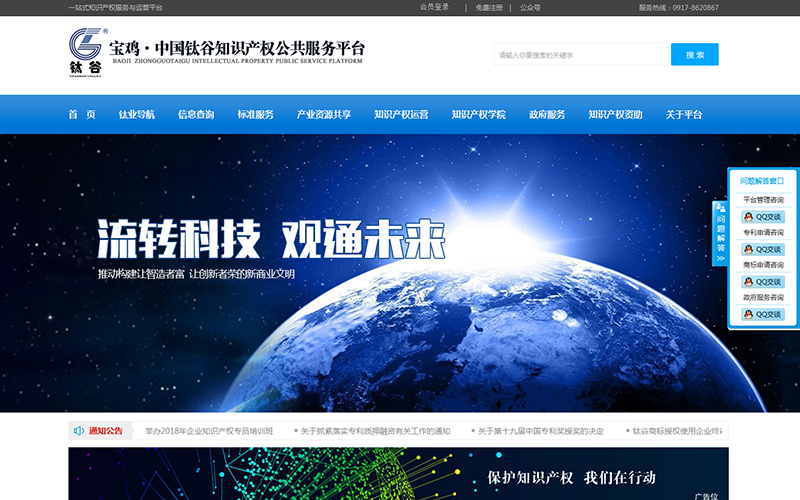Click the 会员登录 link
This screenshot has width=800, height=500.
[x=435, y=7]
